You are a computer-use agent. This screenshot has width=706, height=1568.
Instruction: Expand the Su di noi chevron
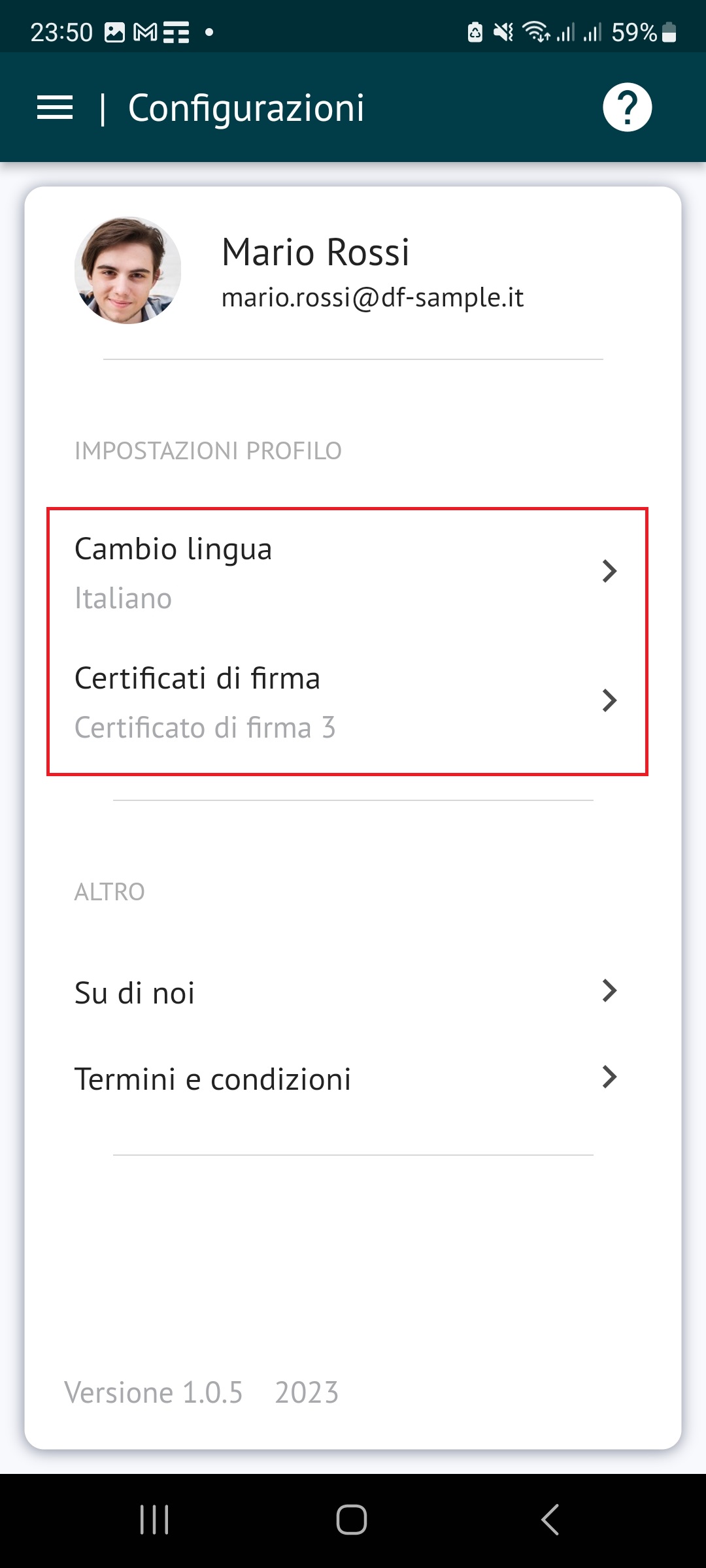click(x=609, y=991)
